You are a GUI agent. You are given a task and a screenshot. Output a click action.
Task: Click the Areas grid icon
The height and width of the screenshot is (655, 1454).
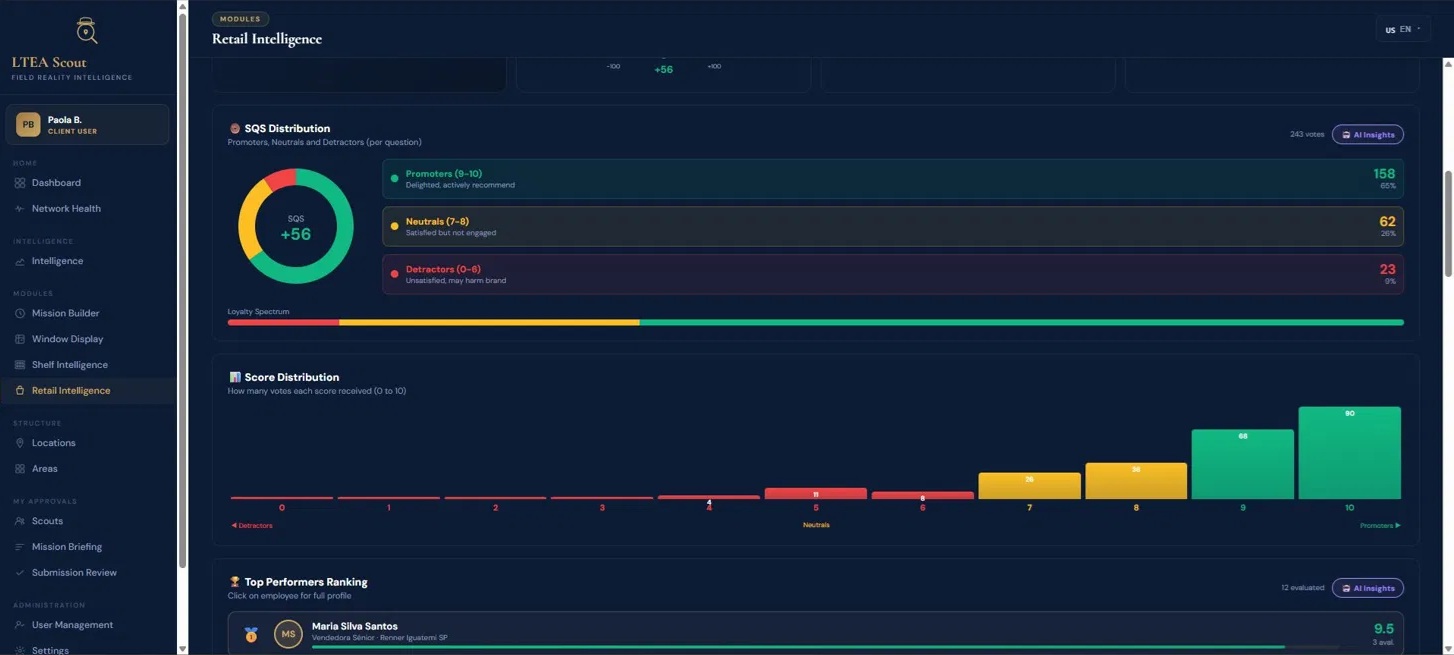point(20,469)
